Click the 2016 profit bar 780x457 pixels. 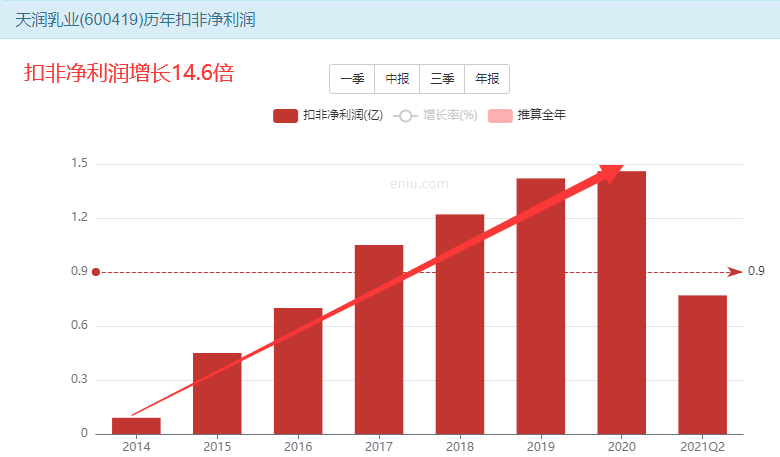298,371
